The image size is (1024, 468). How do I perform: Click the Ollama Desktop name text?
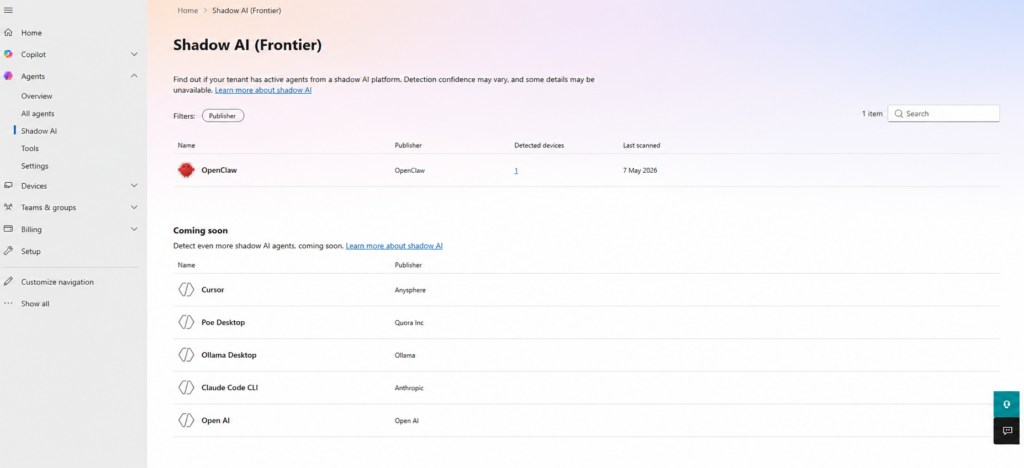[x=229, y=355]
